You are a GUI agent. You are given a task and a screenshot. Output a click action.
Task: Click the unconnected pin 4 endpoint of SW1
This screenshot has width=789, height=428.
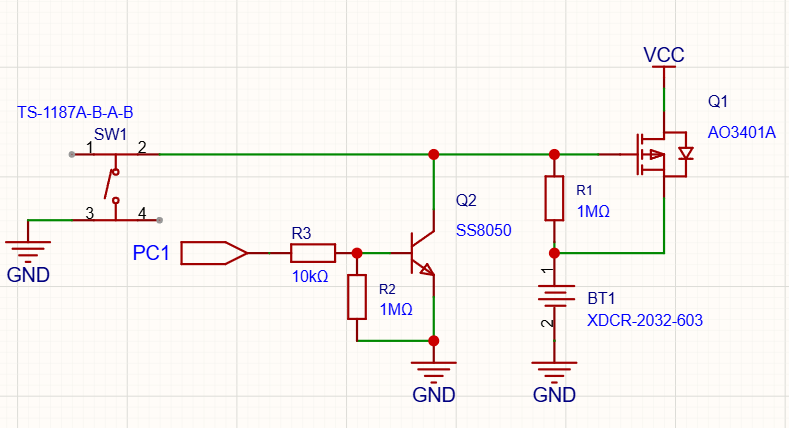(160, 220)
